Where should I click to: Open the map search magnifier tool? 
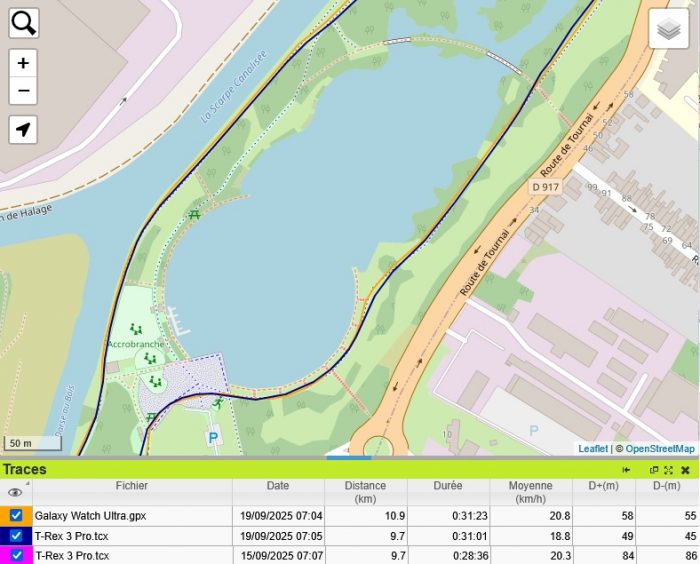[x=24, y=23]
